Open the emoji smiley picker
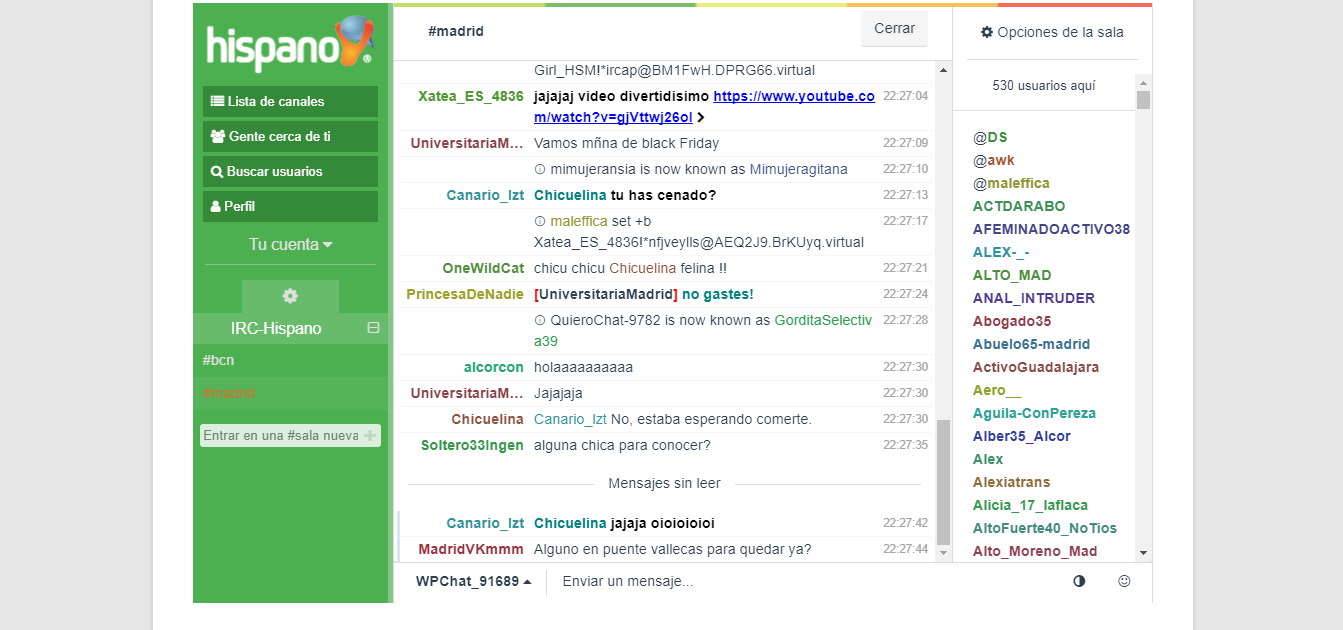The width and height of the screenshot is (1343, 630). 1124,581
